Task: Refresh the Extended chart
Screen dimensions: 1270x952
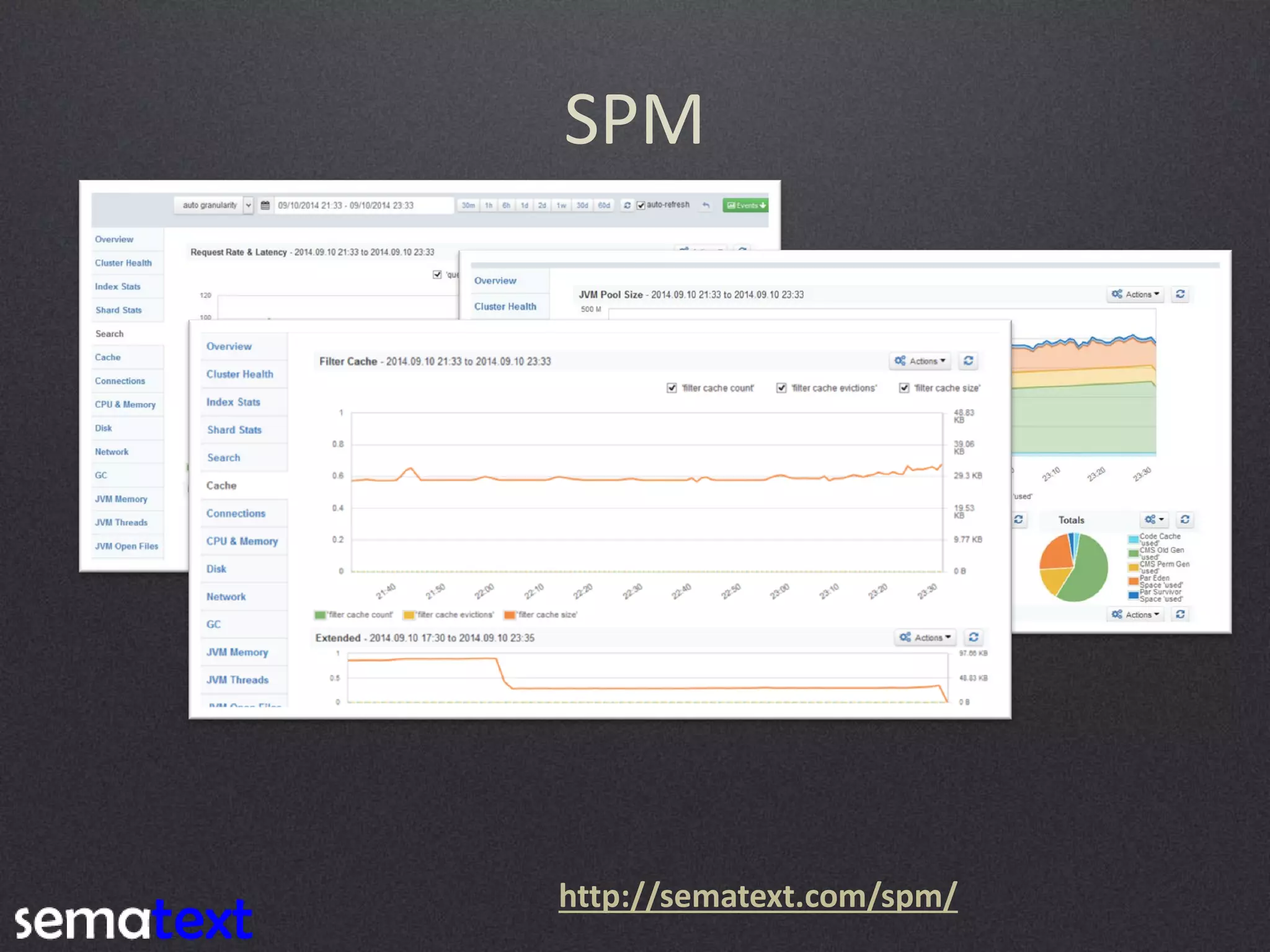Action: 974,637
